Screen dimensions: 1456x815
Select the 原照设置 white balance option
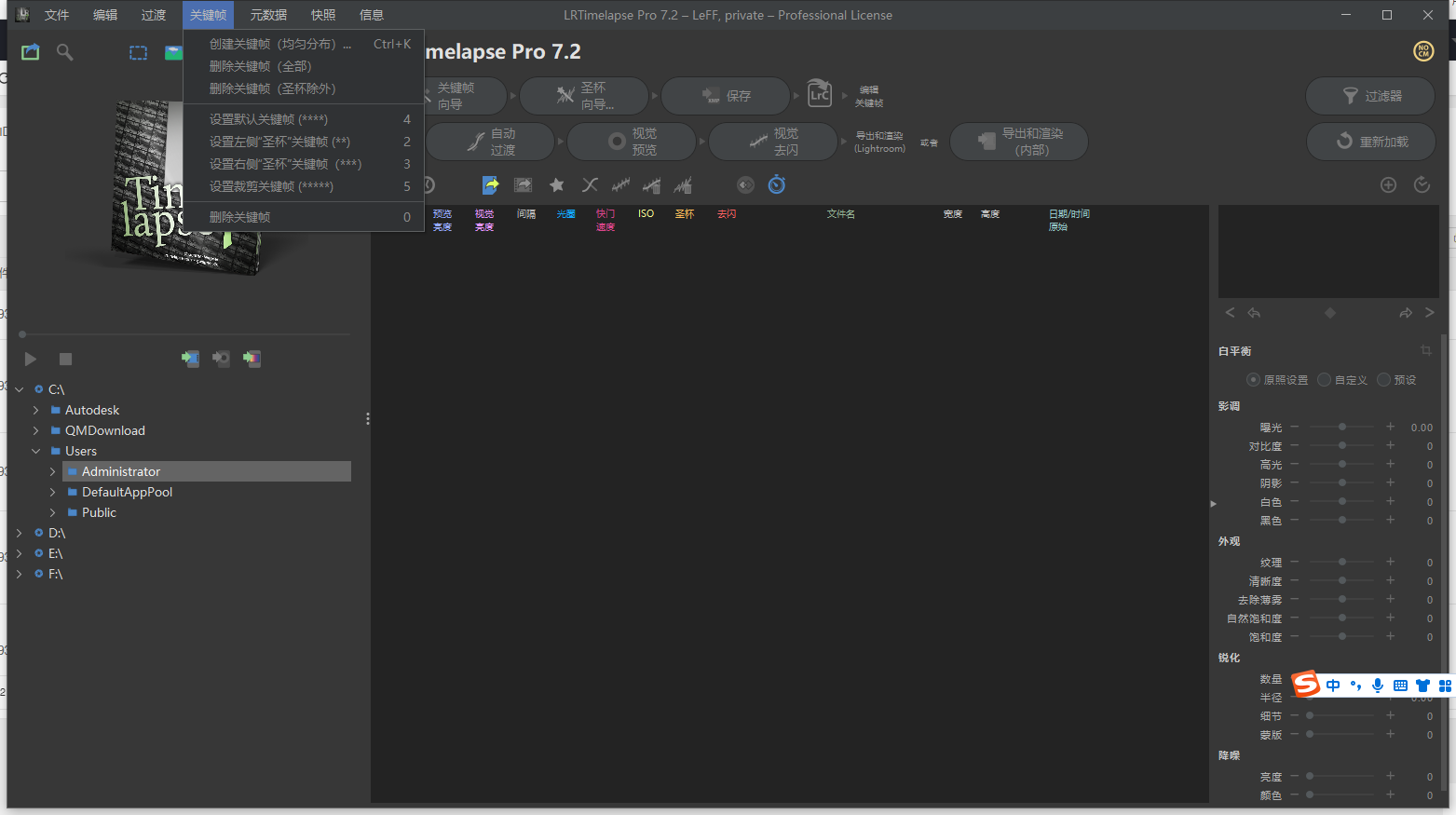1253,380
